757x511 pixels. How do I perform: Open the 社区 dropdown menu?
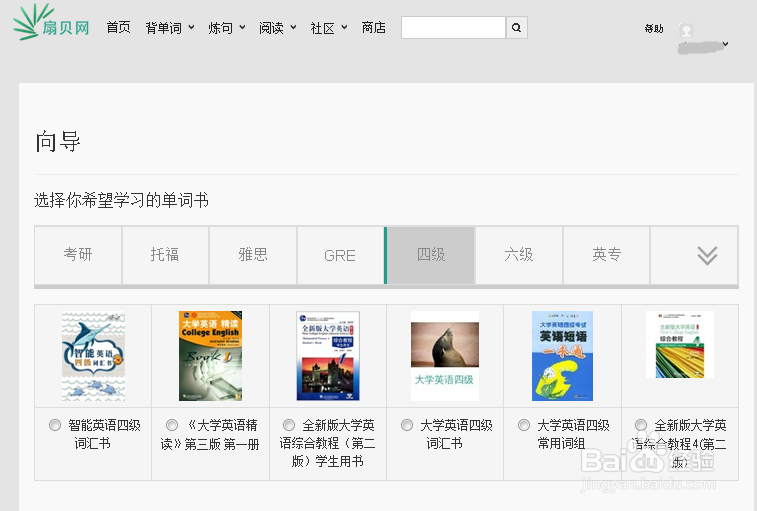tap(329, 28)
